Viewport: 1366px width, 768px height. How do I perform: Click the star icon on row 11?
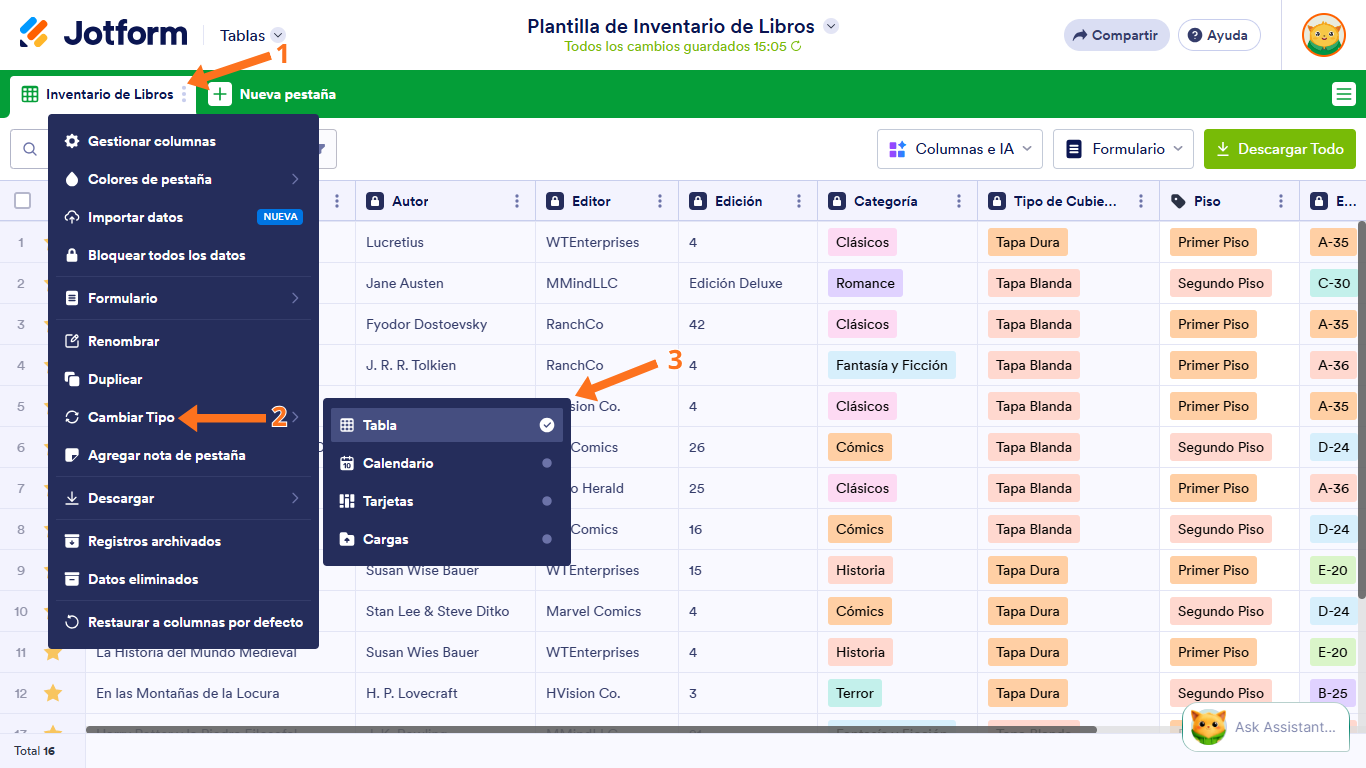pos(53,652)
